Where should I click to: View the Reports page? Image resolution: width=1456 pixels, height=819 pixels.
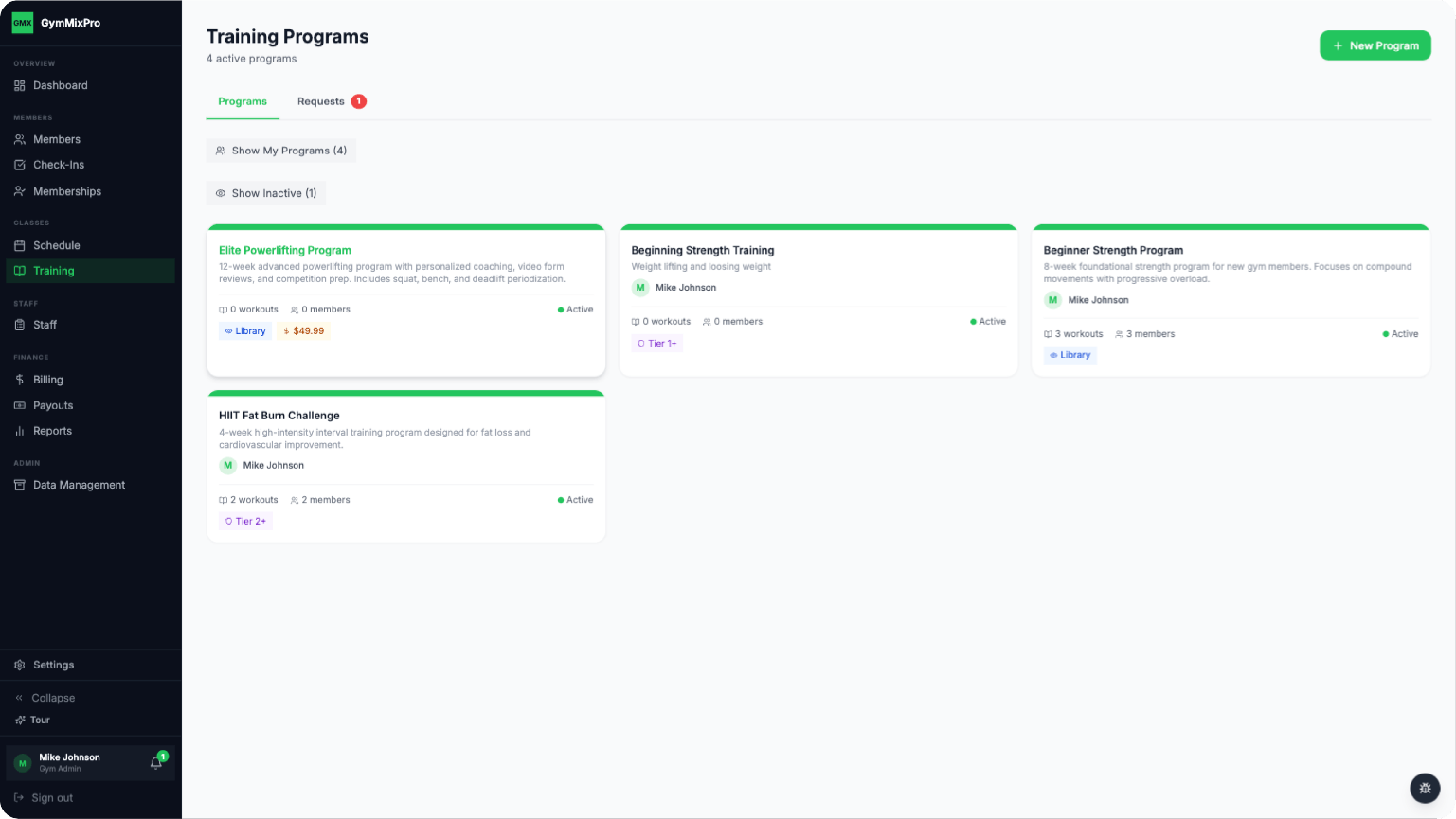(x=52, y=431)
